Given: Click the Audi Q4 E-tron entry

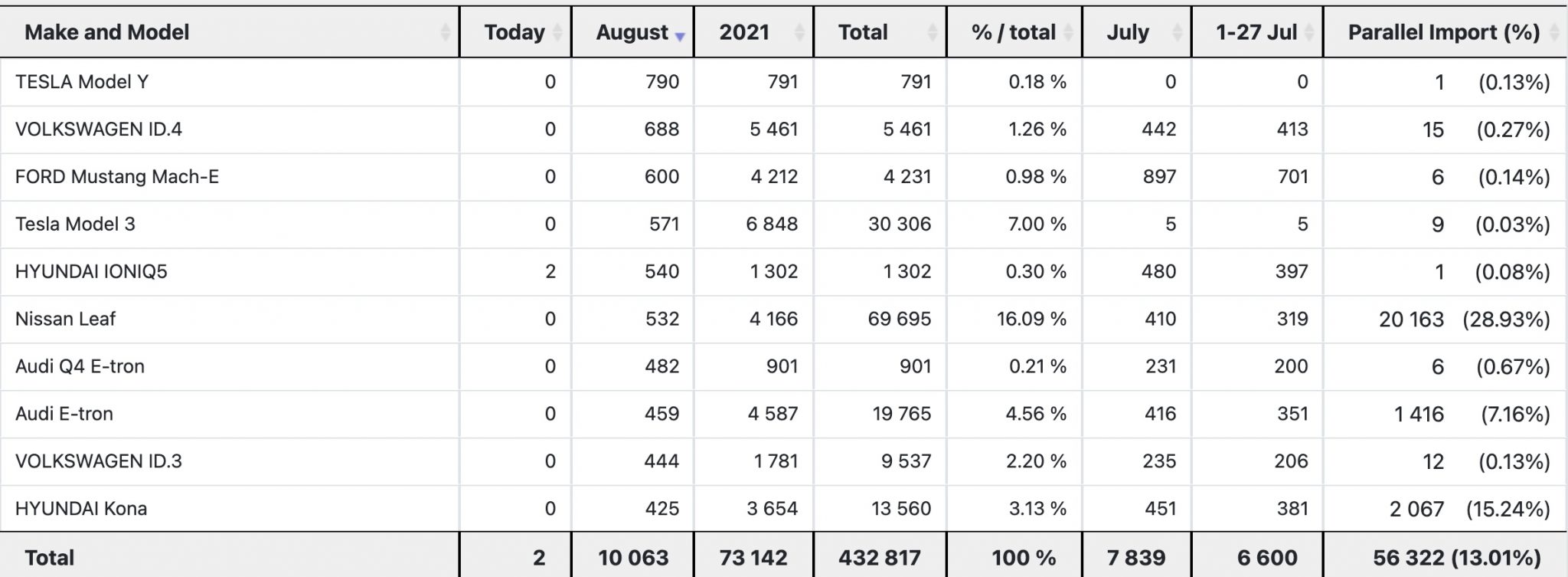Looking at the screenshot, I should 80,367.
